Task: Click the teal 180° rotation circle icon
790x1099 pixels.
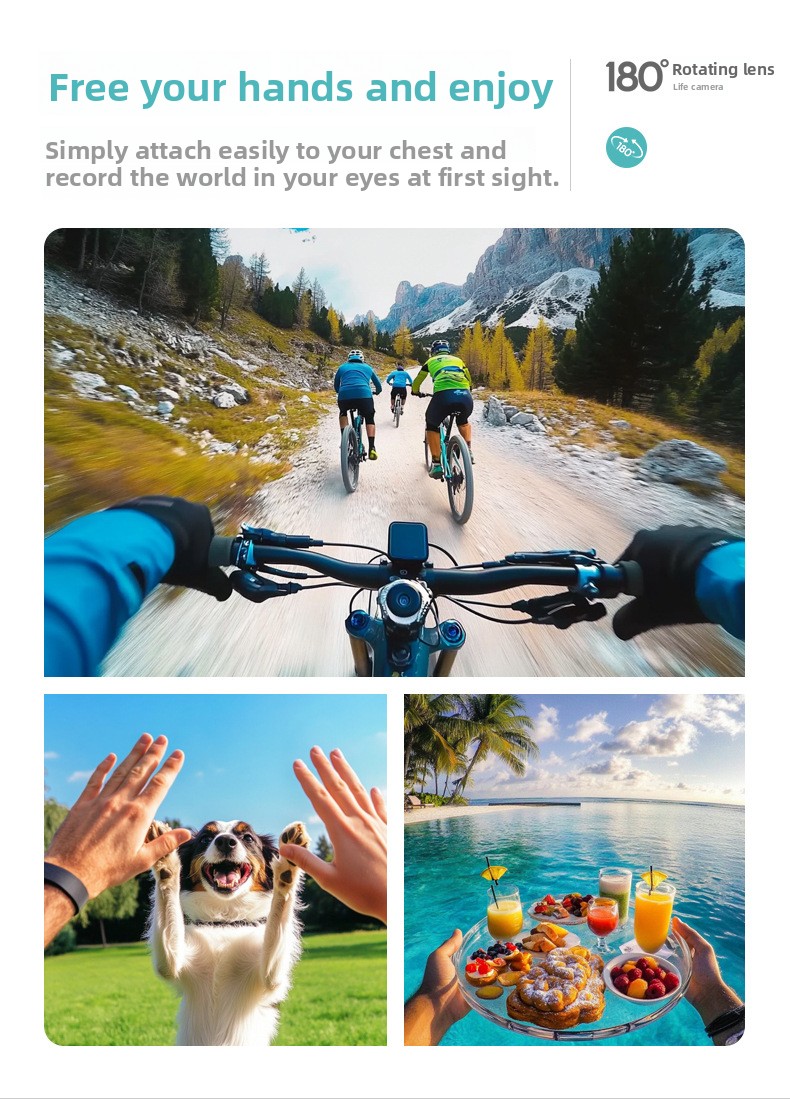Action: coord(626,147)
